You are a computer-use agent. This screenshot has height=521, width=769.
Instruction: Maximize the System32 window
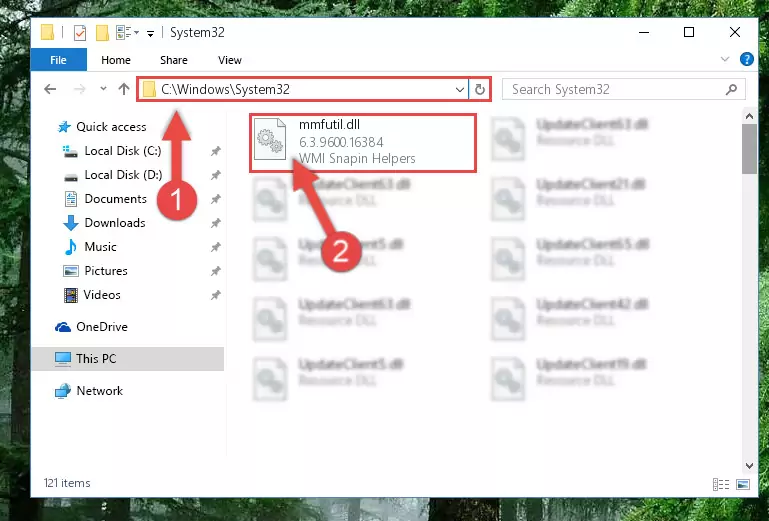pyautogui.click(x=689, y=32)
